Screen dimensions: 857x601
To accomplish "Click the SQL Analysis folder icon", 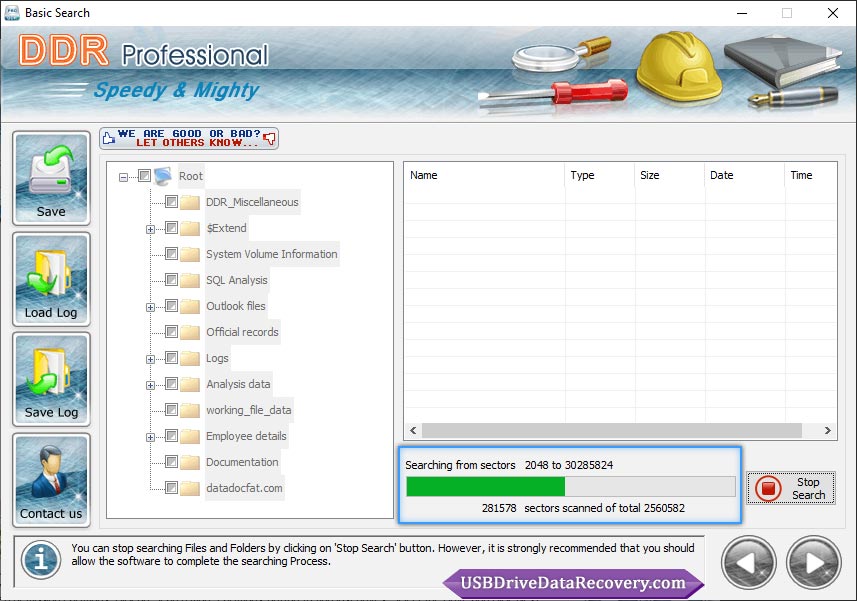I will click(190, 280).
